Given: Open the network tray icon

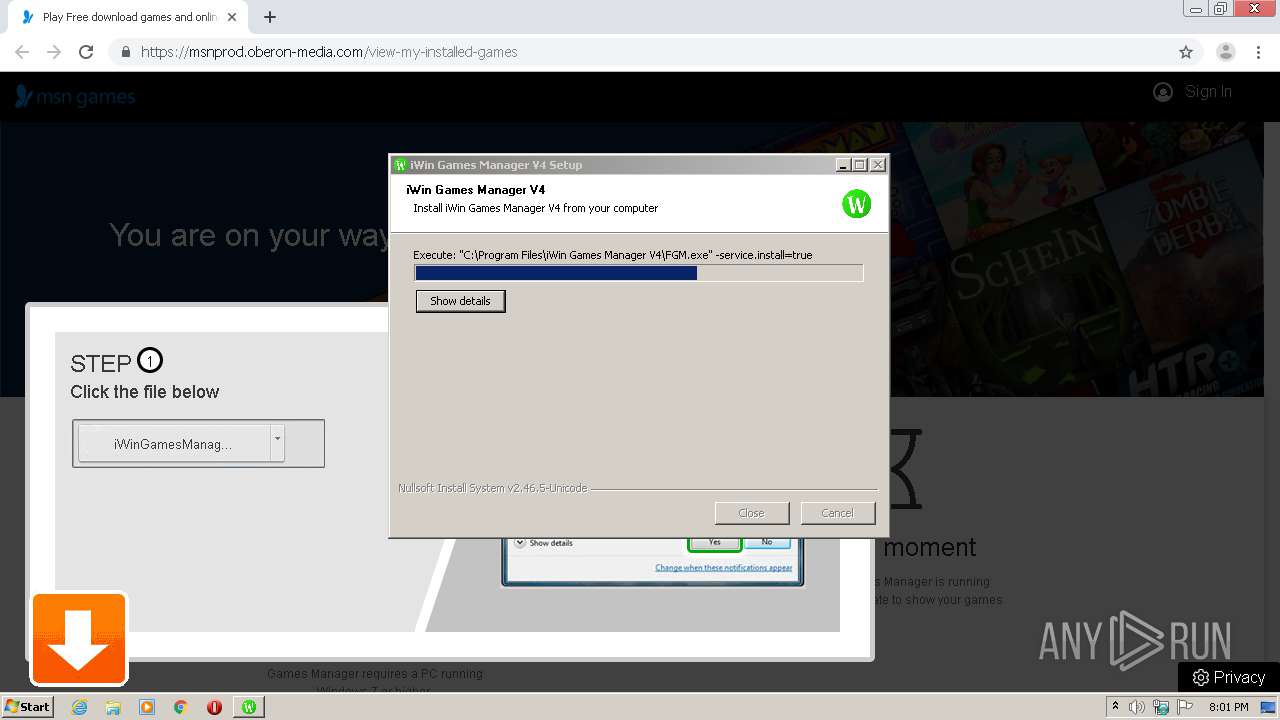Looking at the screenshot, I should tap(1161, 707).
